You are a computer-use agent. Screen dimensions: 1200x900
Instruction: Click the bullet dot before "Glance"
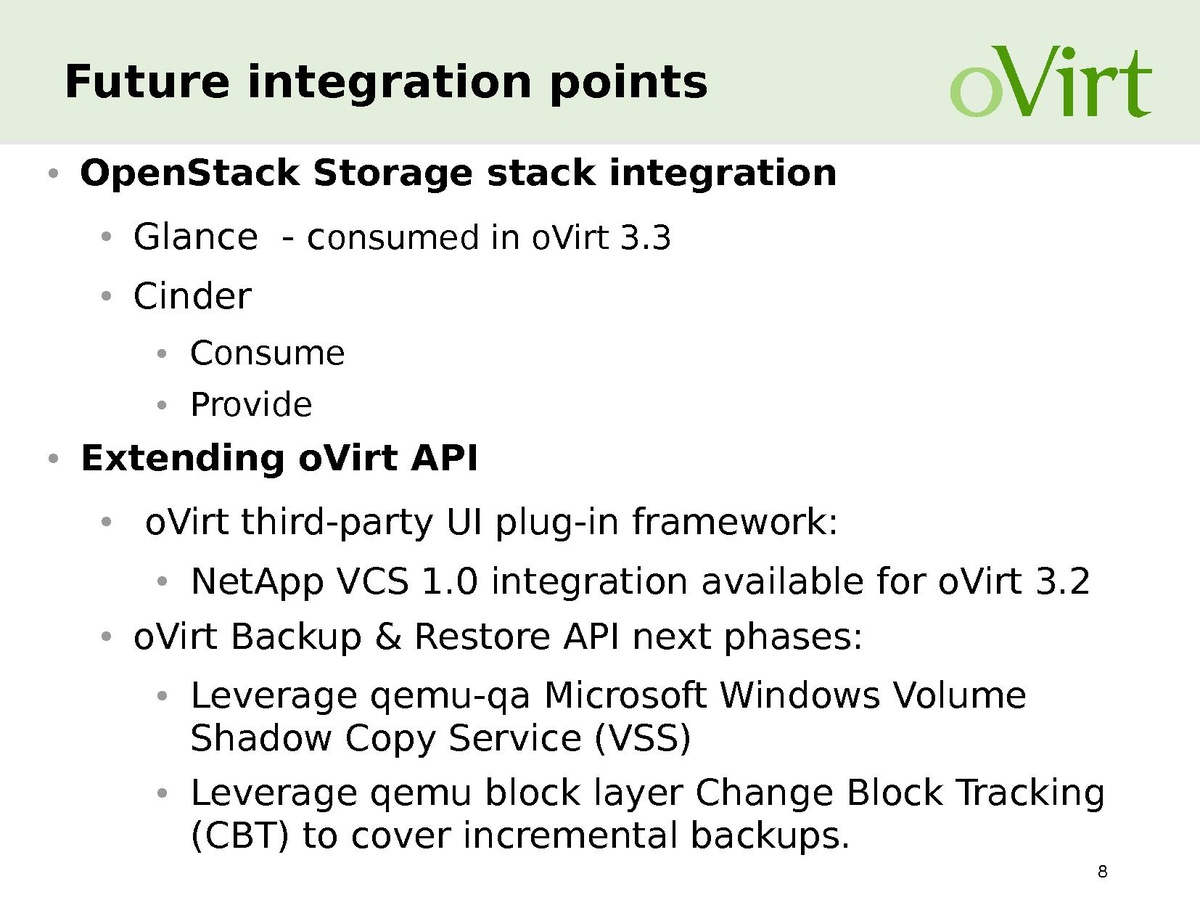tap(107, 239)
